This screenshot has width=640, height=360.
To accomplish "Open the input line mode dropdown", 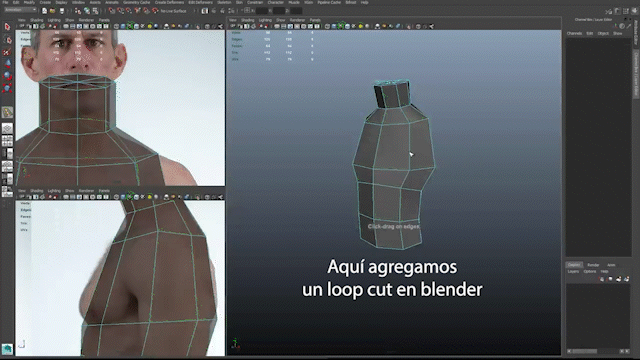I will [x=247, y=11].
